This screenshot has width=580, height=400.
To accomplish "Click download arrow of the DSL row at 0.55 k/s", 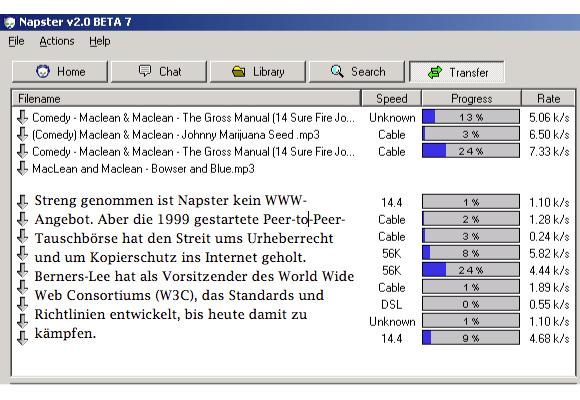I will point(22,304).
